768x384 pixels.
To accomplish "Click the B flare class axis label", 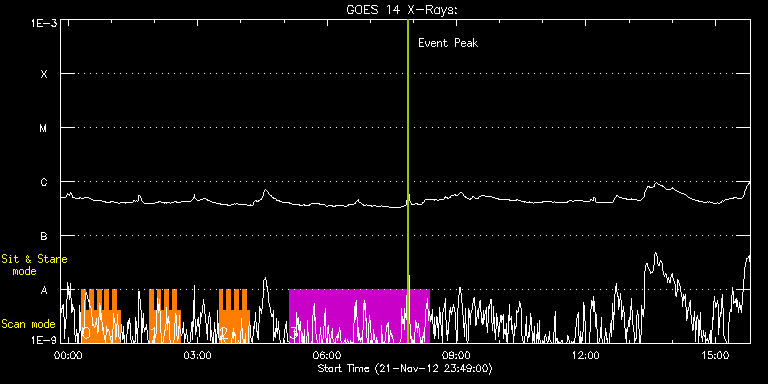I will pos(44,236).
